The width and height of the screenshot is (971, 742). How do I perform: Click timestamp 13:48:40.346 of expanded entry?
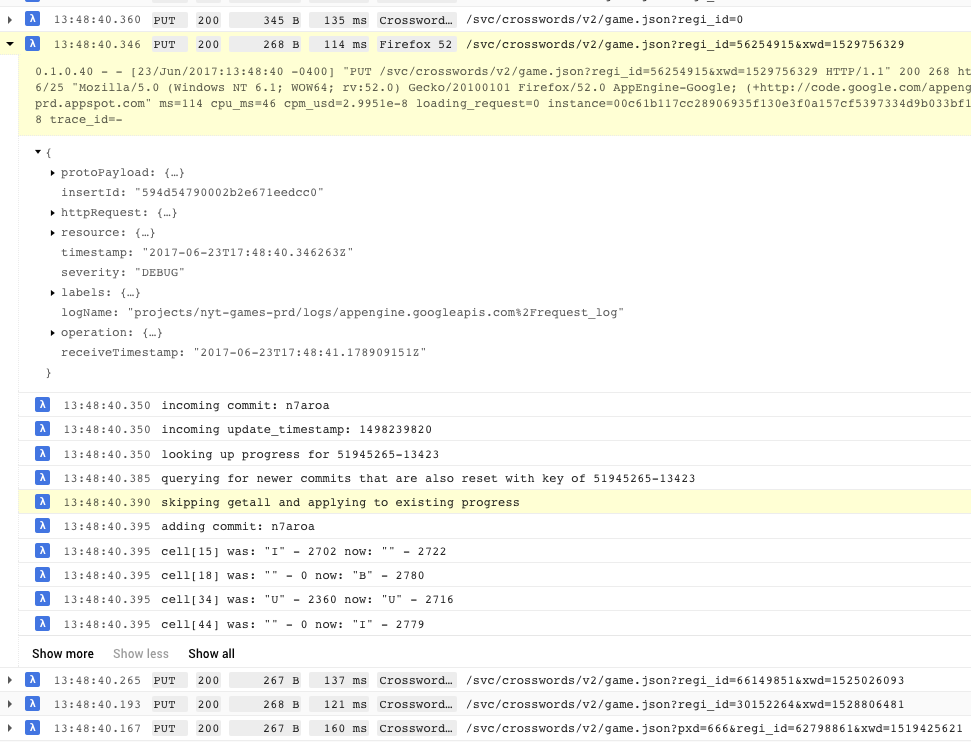coord(97,44)
